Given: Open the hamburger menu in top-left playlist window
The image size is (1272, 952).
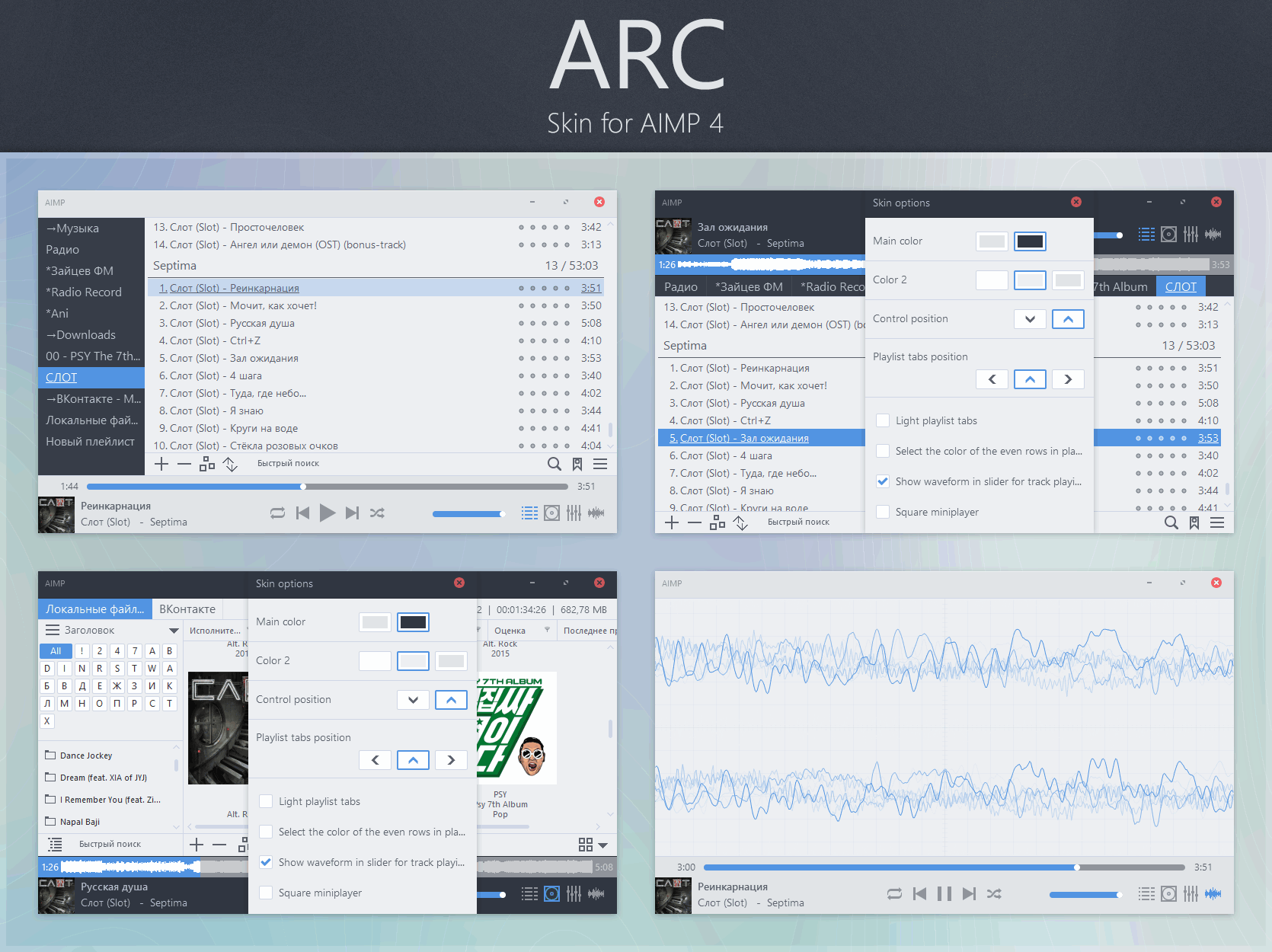Looking at the screenshot, I should point(600,464).
